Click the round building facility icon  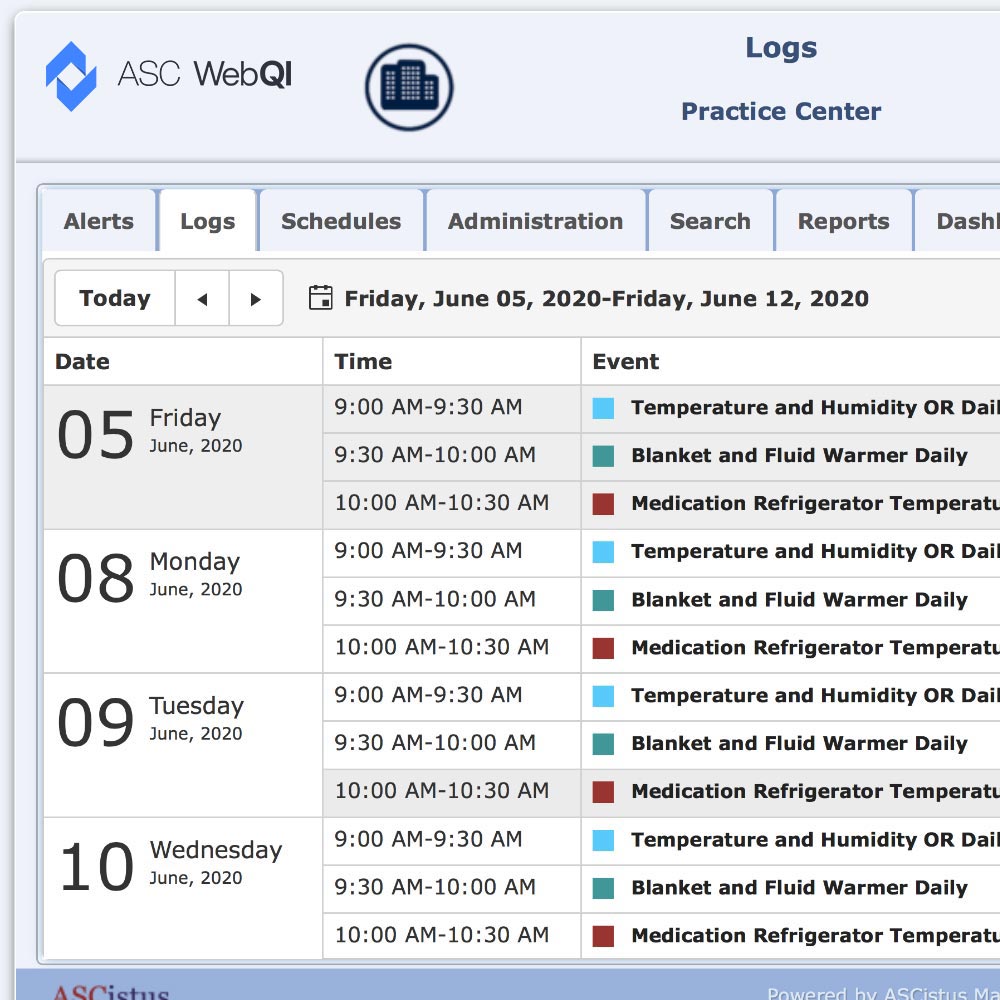(409, 87)
